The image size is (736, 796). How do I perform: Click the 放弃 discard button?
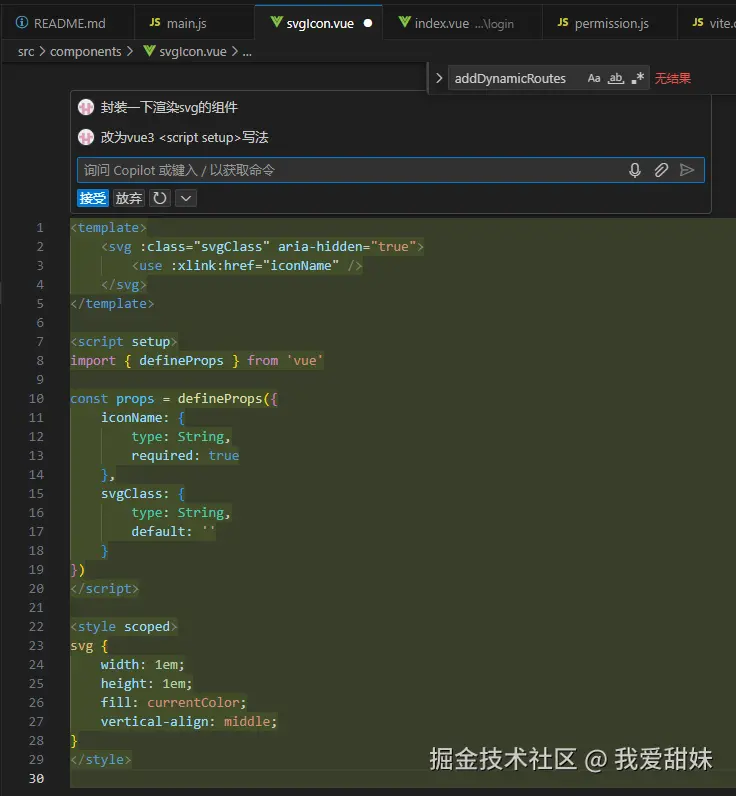[x=129, y=198]
